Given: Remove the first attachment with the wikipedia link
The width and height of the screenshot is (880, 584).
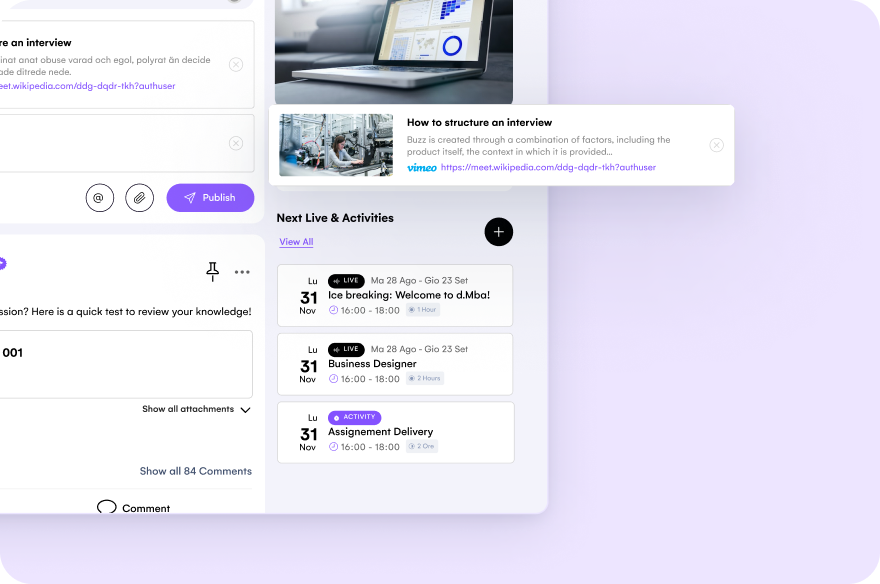Looking at the screenshot, I should click(236, 65).
